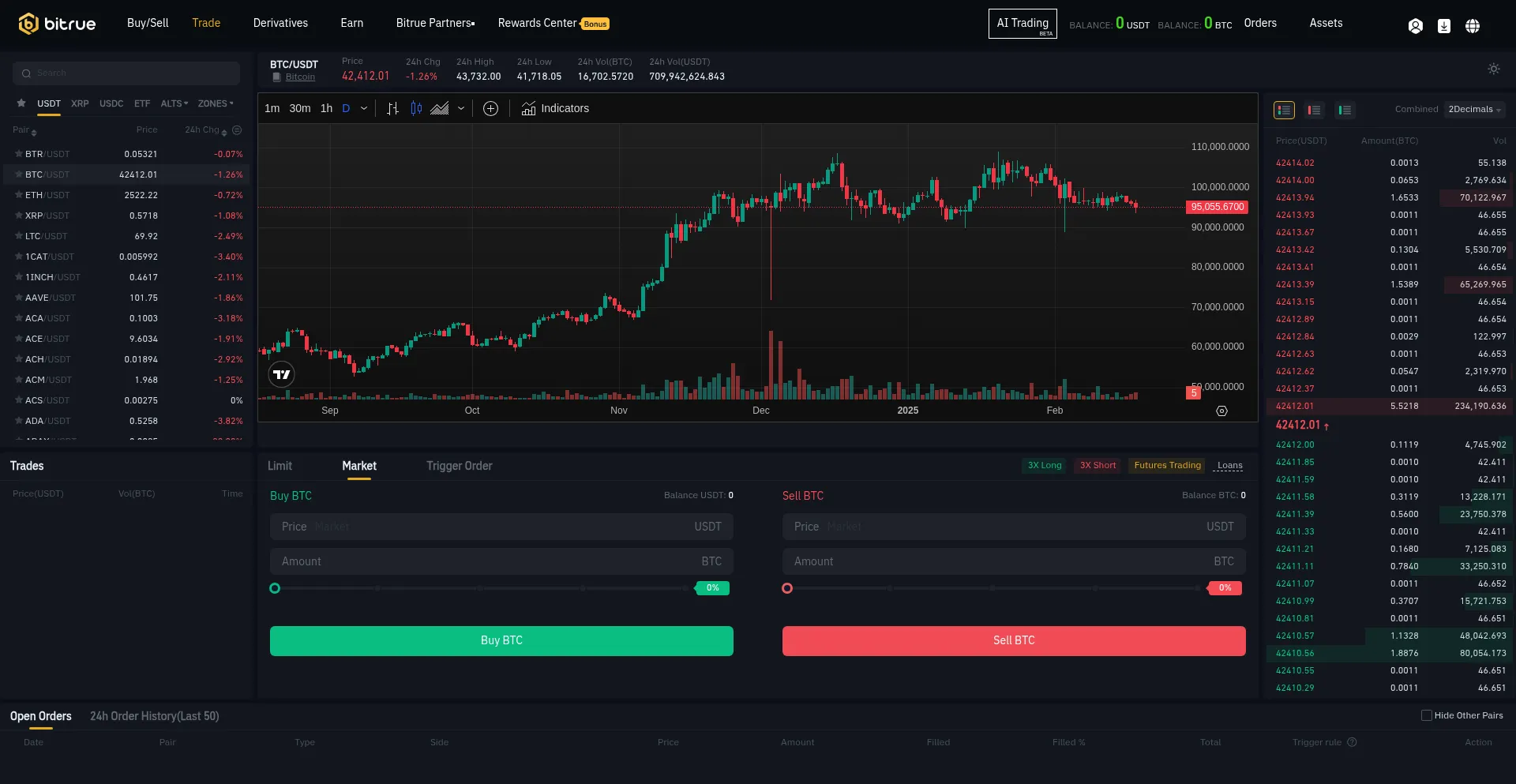Switch to the Limit order tab
Screen dimensions: 1516x784
tap(280, 466)
